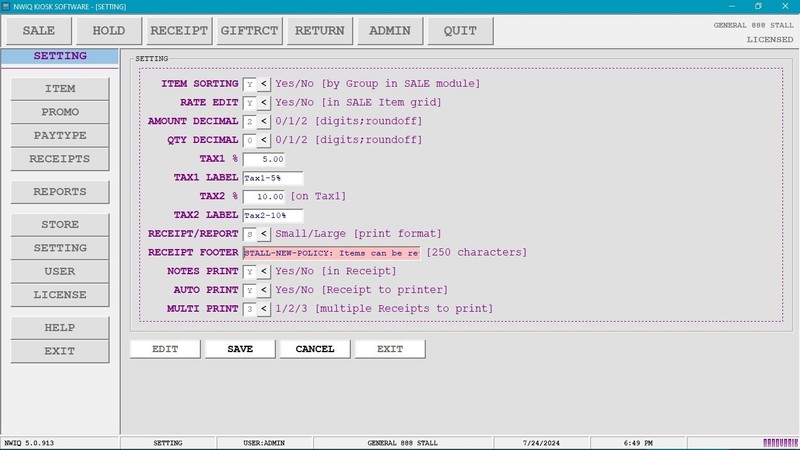Click the NOTES PRINT value box
The width and height of the screenshot is (800, 450).
coord(249,271)
